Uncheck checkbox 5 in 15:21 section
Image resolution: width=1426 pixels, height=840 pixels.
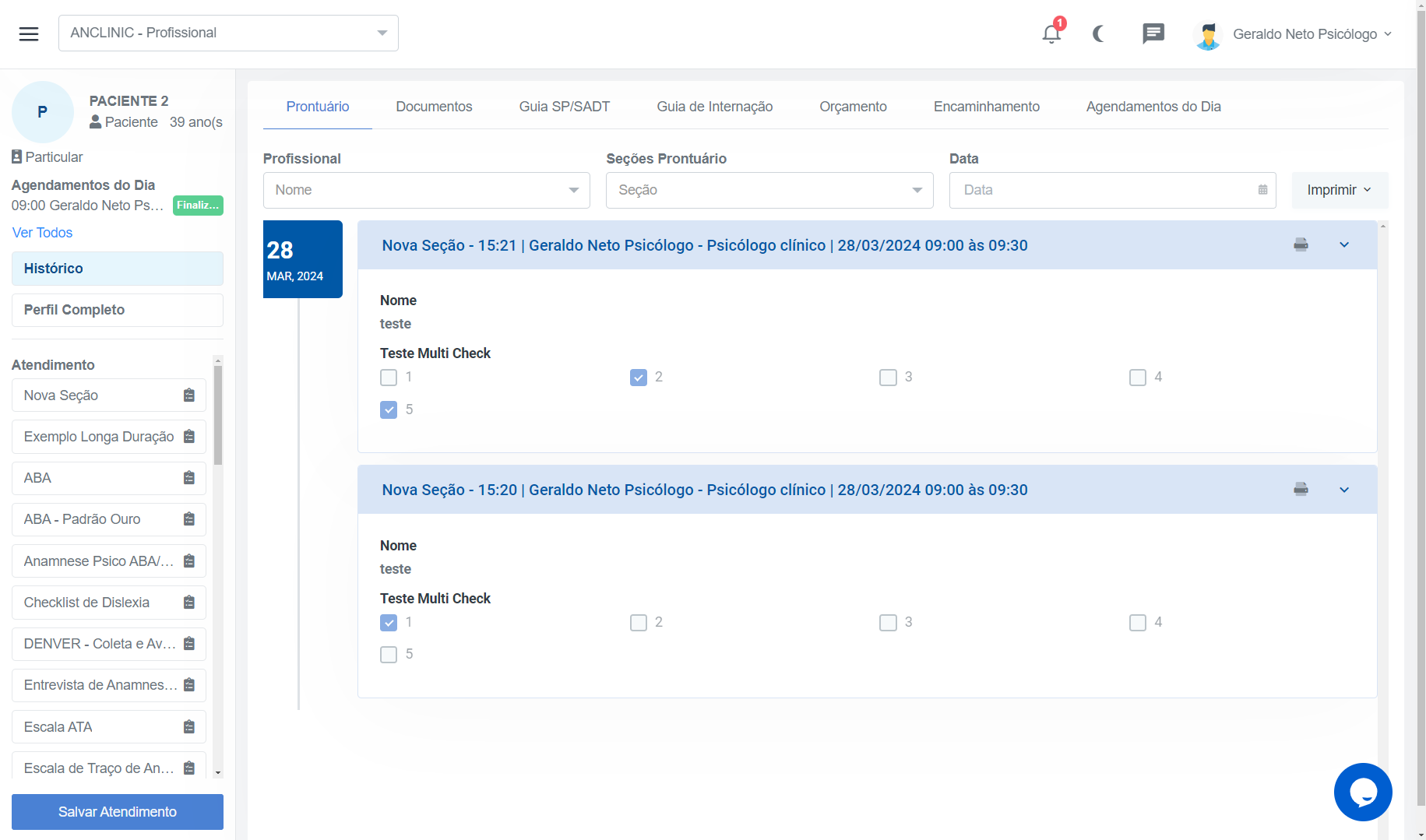(x=389, y=409)
